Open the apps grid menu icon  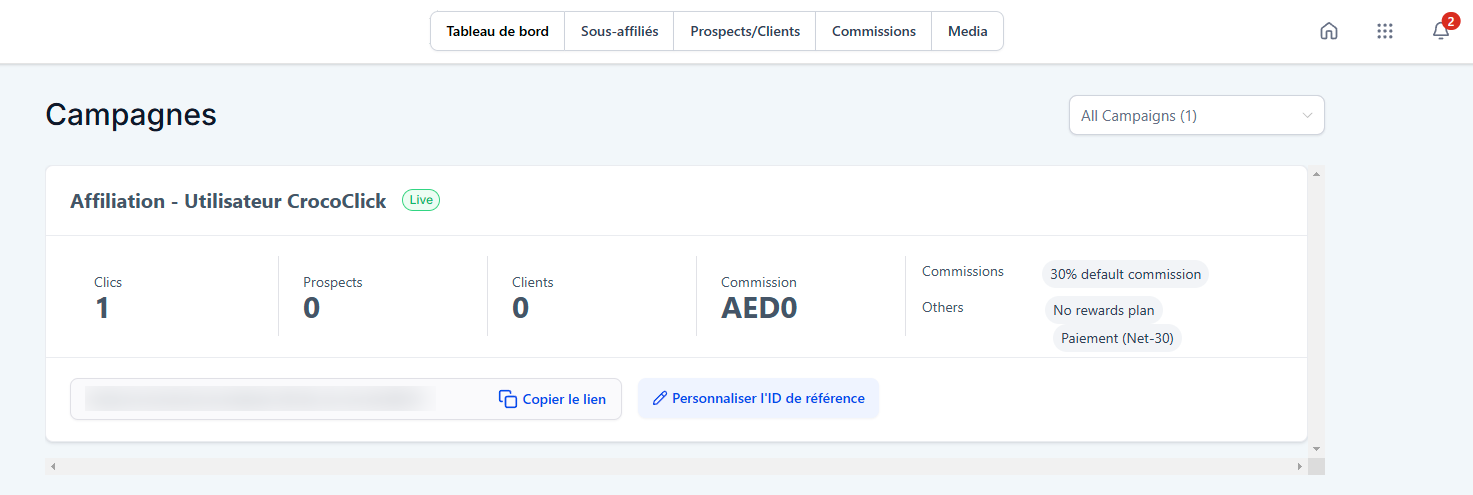[1384, 31]
